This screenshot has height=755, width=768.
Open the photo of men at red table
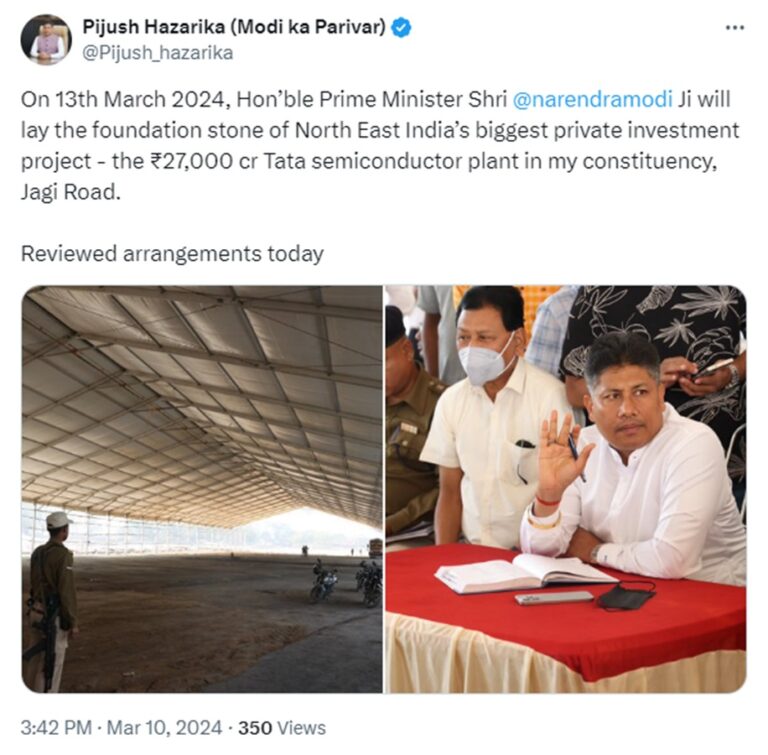pos(566,489)
